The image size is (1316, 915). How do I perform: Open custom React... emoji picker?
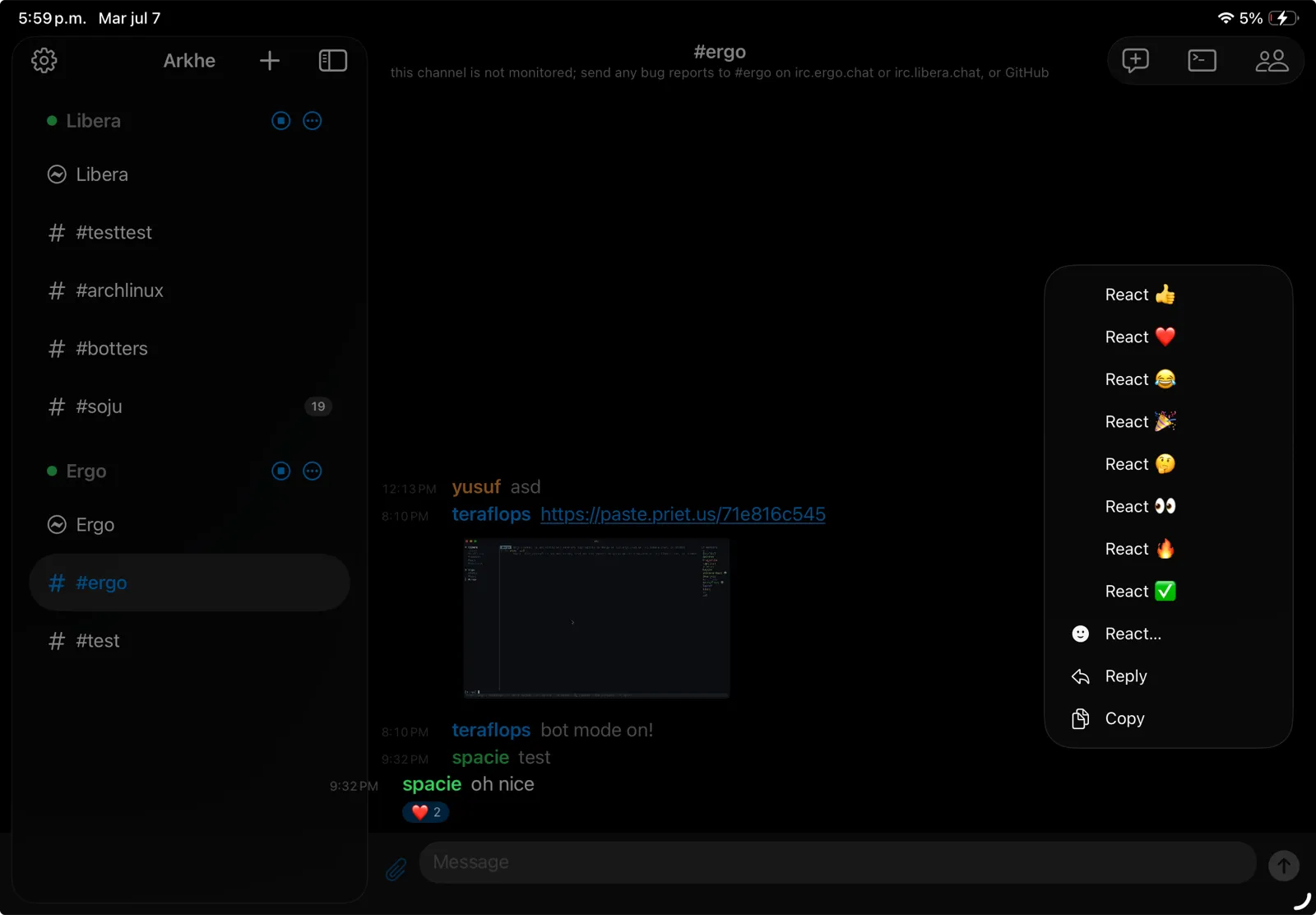pyautogui.click(x=1168, y=634)
